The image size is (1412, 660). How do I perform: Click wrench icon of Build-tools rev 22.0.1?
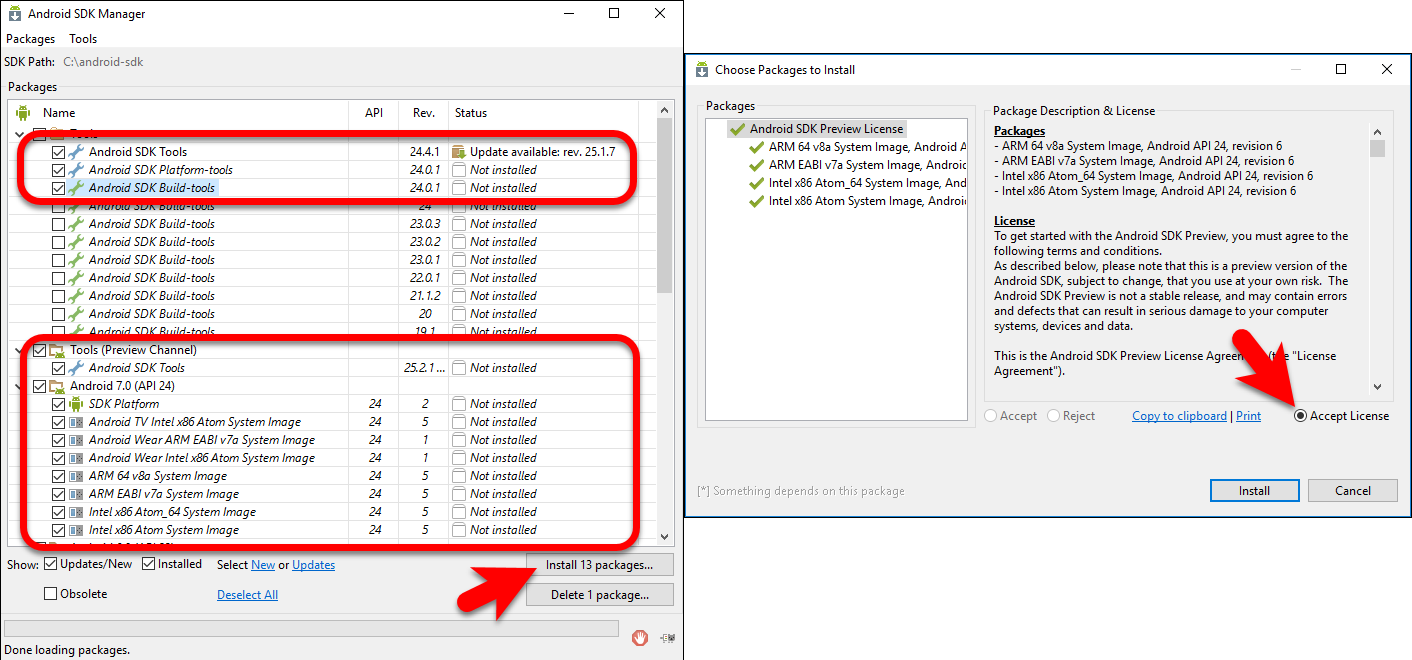point(76,278)
